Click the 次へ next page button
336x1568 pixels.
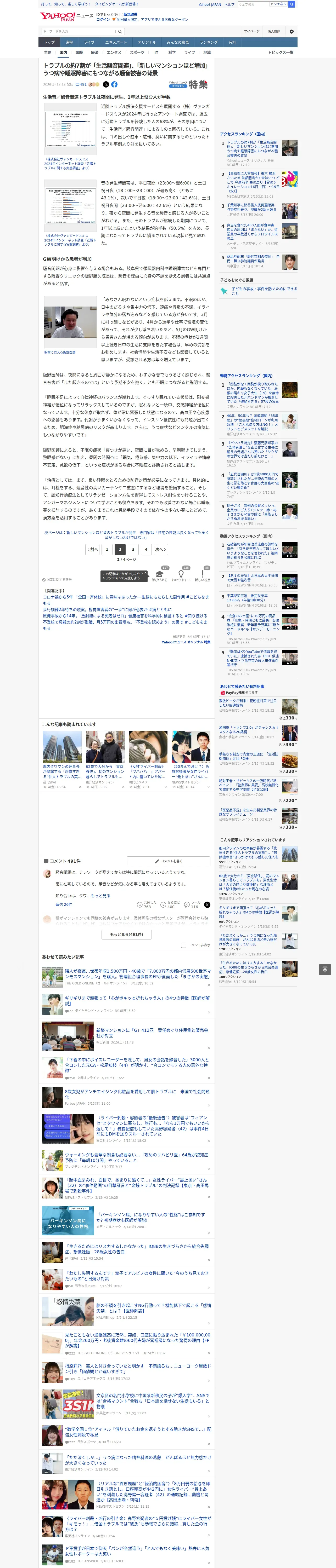(x=160, y=549)
